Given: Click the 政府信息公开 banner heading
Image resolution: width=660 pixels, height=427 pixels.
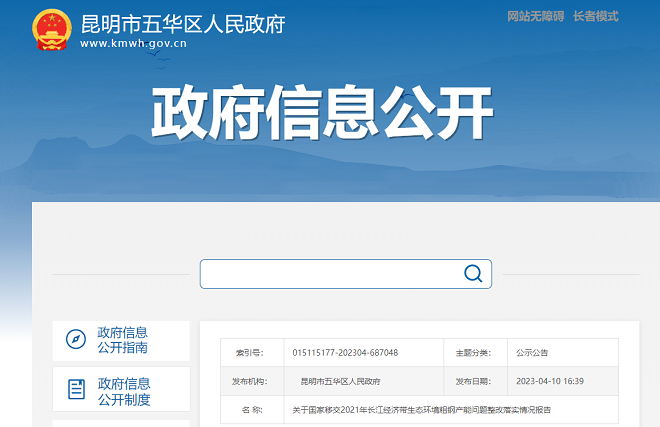Looking at the screenshot, I should pos(321,115).
